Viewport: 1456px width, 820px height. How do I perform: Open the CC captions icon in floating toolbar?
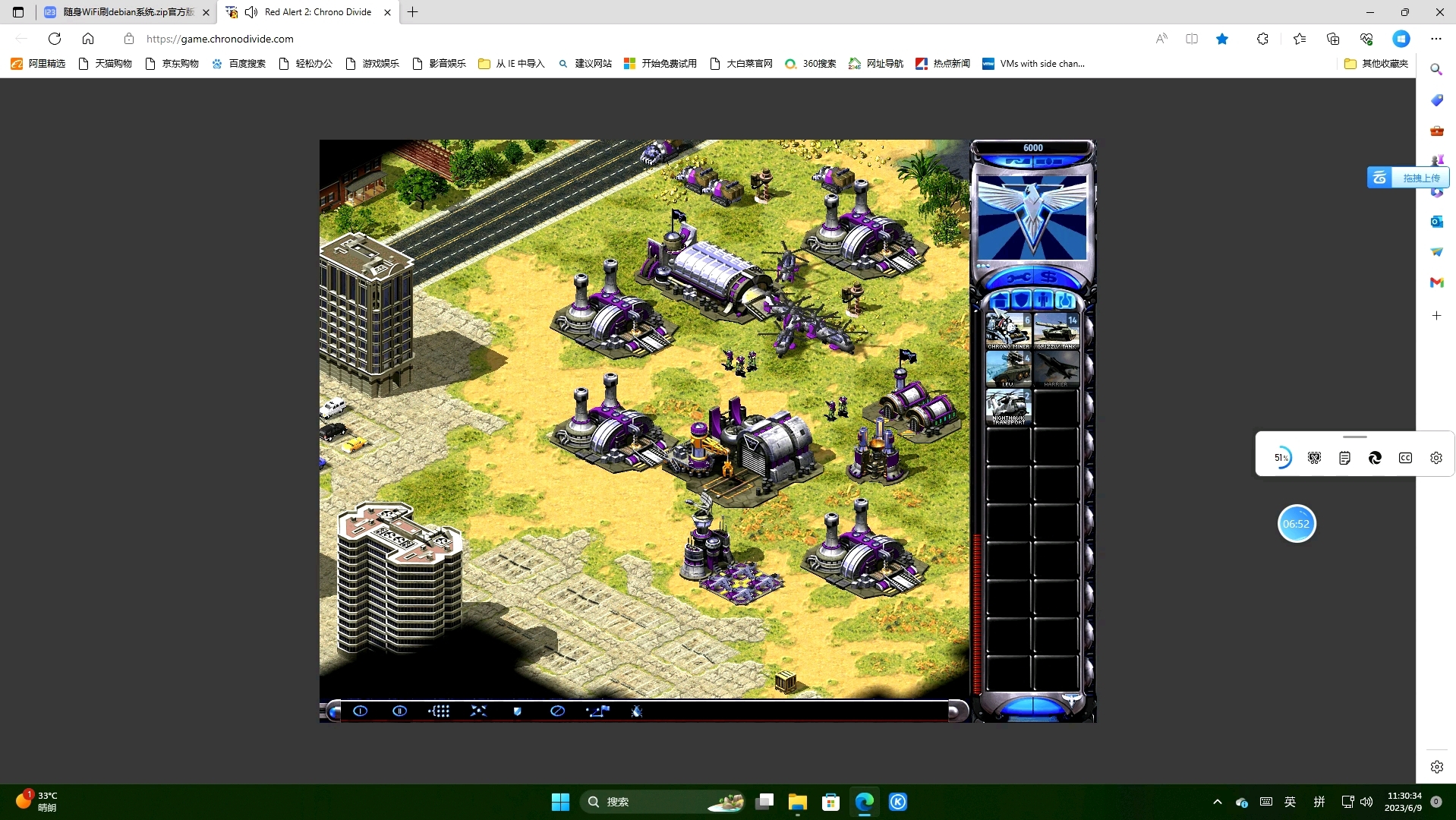1405,458
